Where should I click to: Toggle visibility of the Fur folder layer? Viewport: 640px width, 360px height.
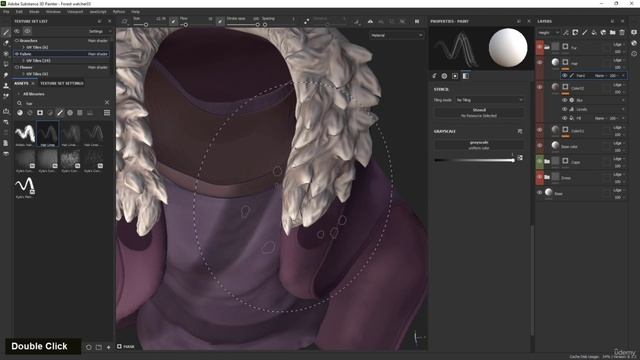click(x=540, y=47)
